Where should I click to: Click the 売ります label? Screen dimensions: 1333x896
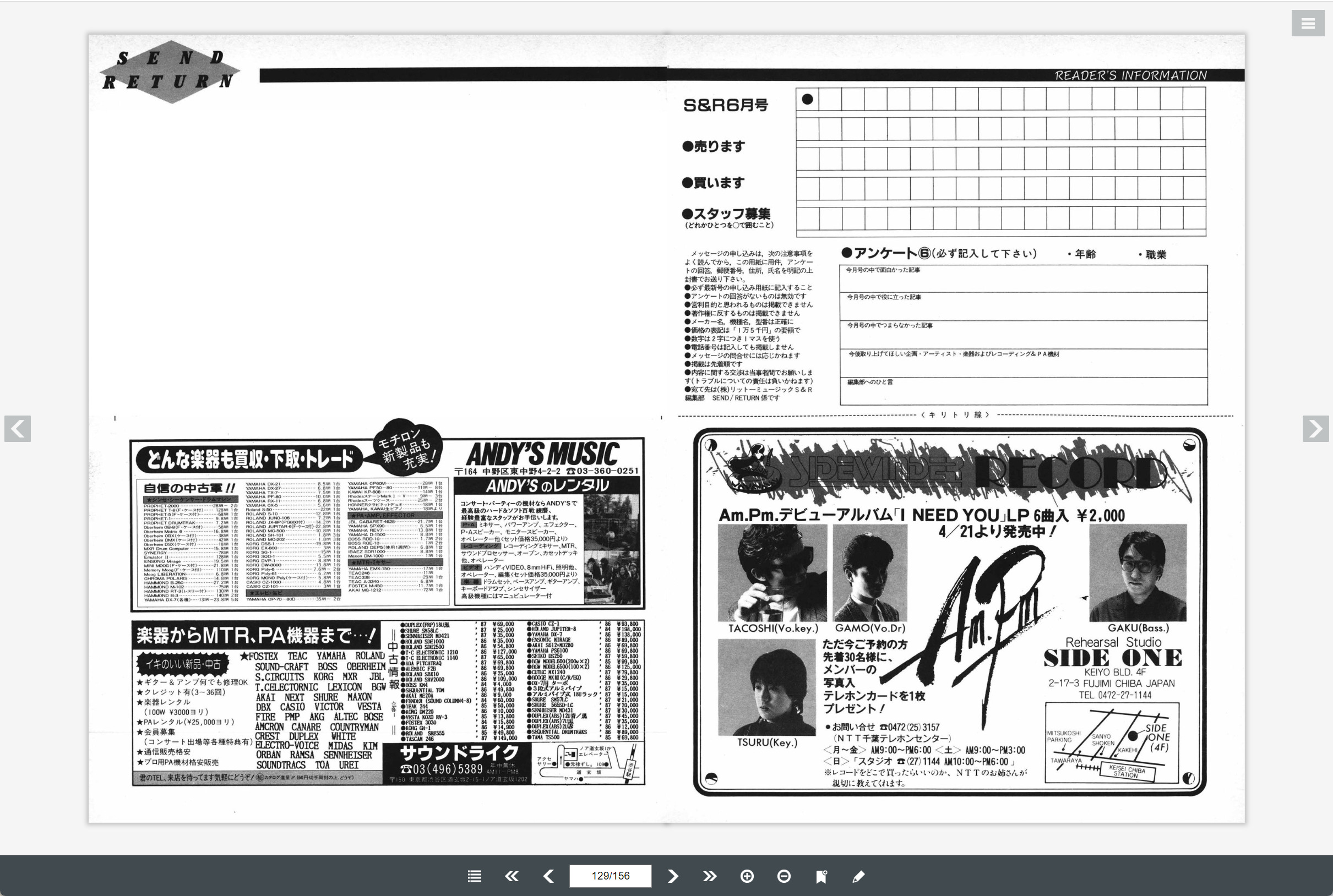(714, 146)
